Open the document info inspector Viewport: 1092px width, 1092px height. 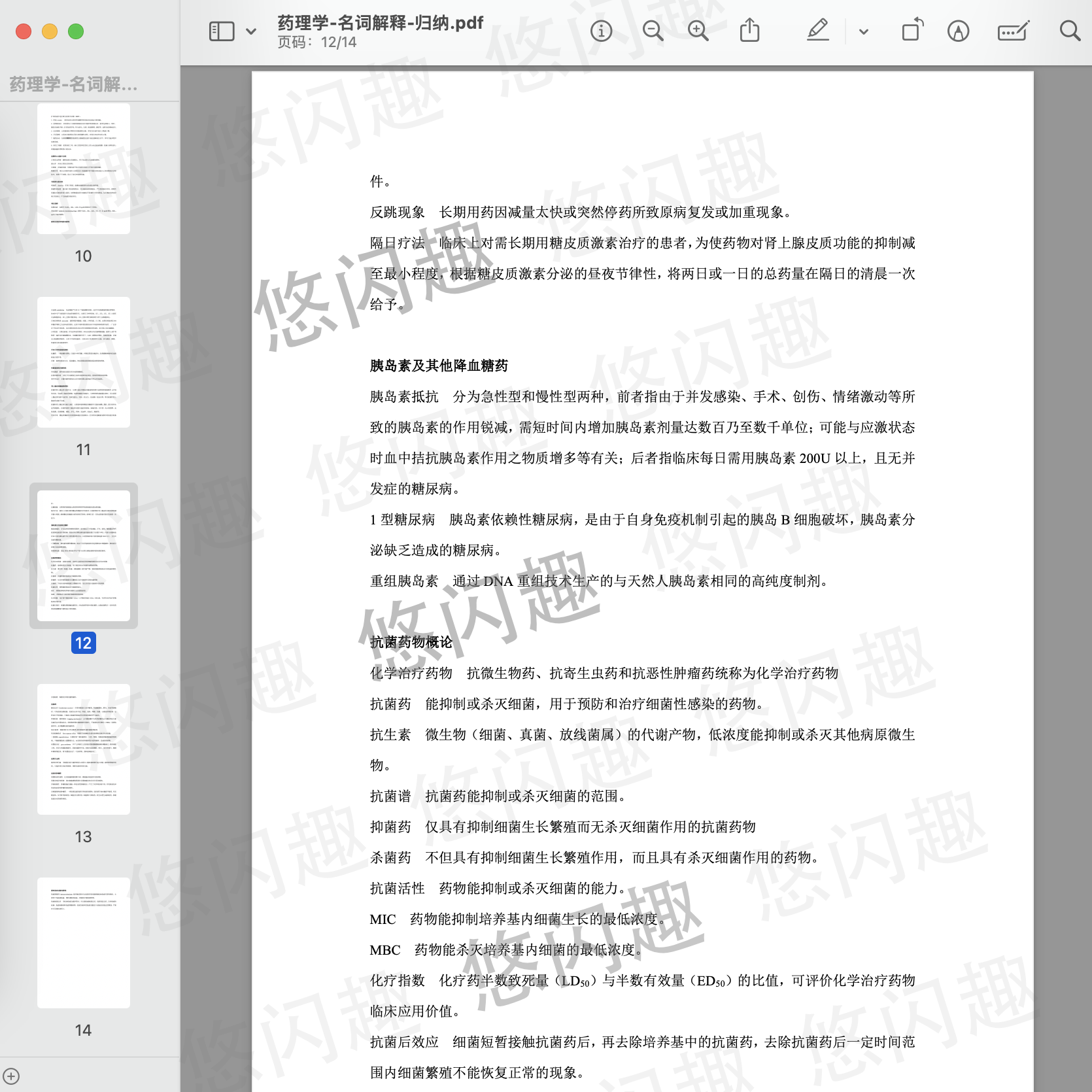[601, 31]
